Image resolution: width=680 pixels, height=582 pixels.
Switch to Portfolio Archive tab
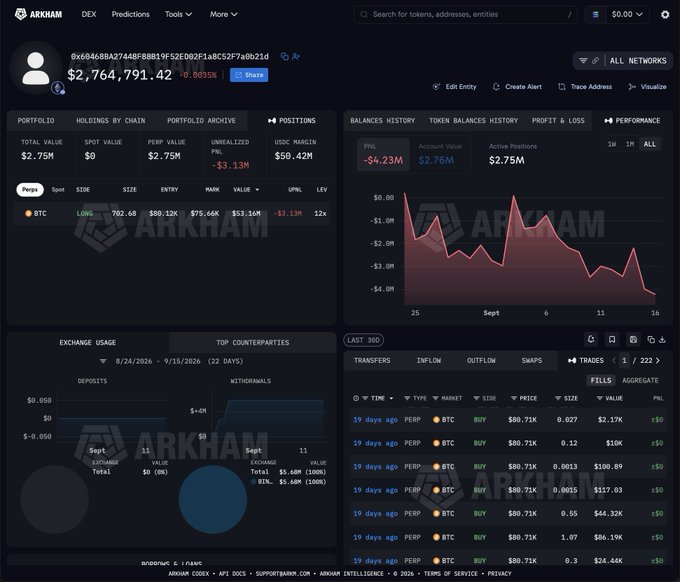pos(202,121)
